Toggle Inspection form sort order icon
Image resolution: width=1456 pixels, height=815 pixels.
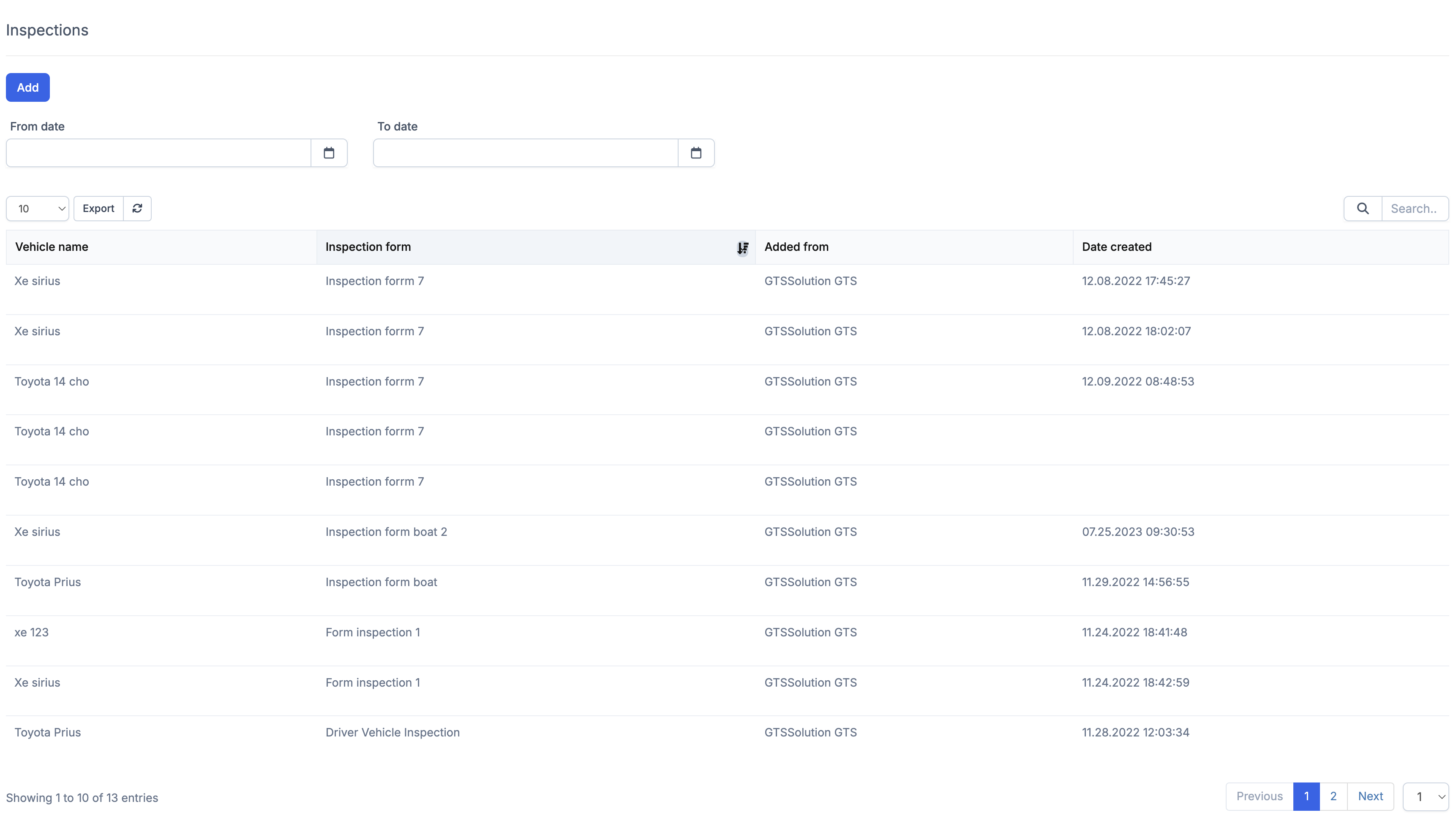(743, 247)
